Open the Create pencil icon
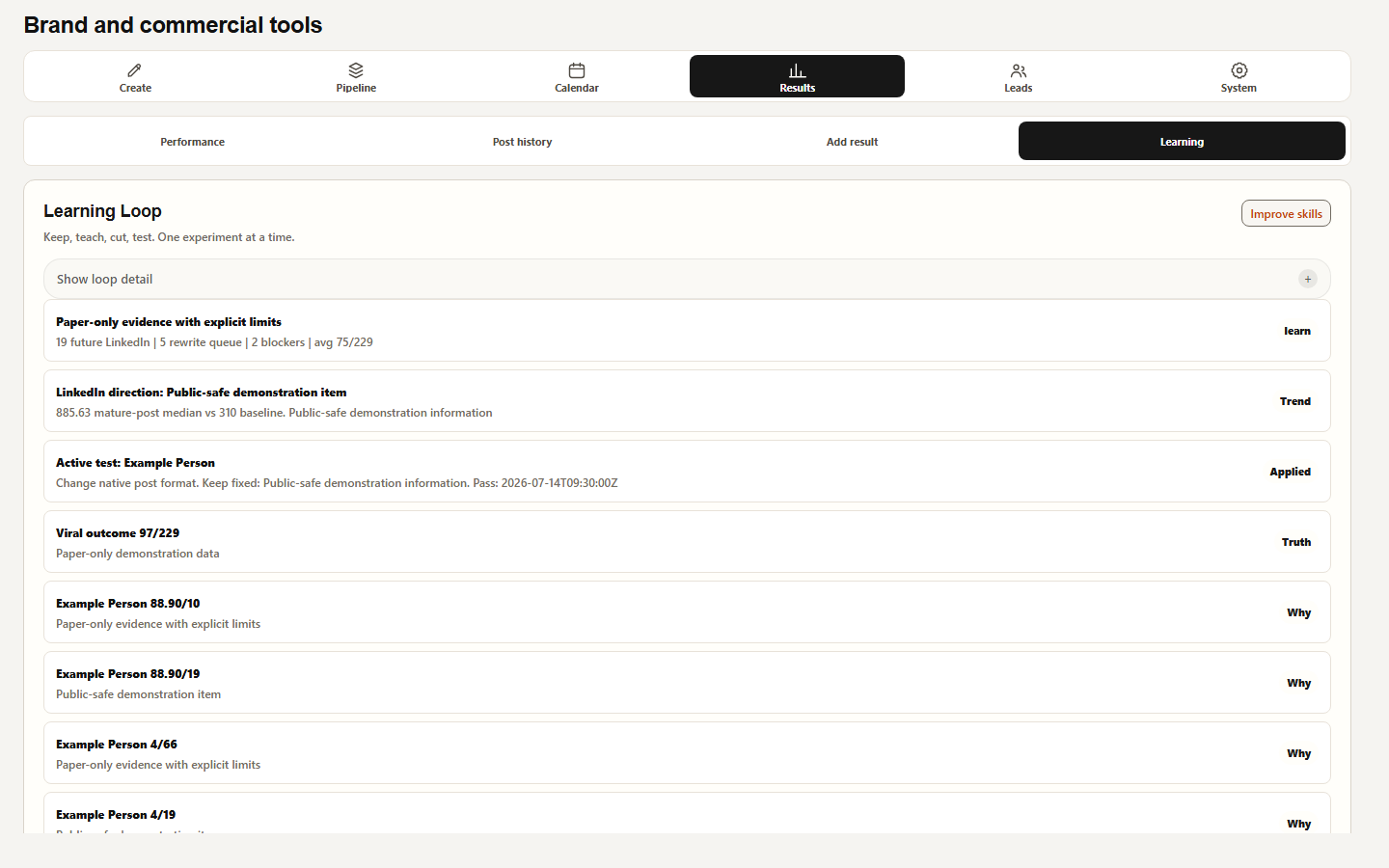The width and height of the screenshot is (1389, 868). [135, 70]
